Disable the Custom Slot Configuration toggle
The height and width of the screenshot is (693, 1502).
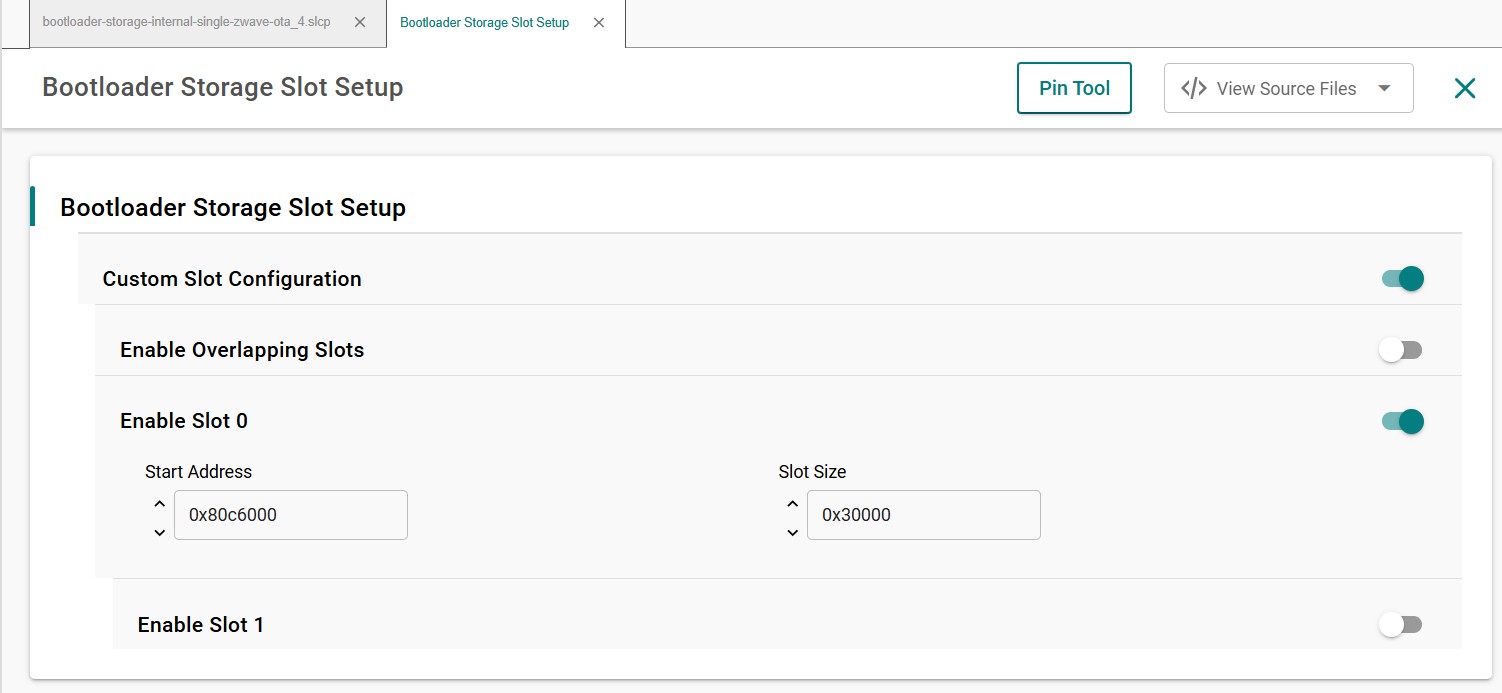(1402, 279)
